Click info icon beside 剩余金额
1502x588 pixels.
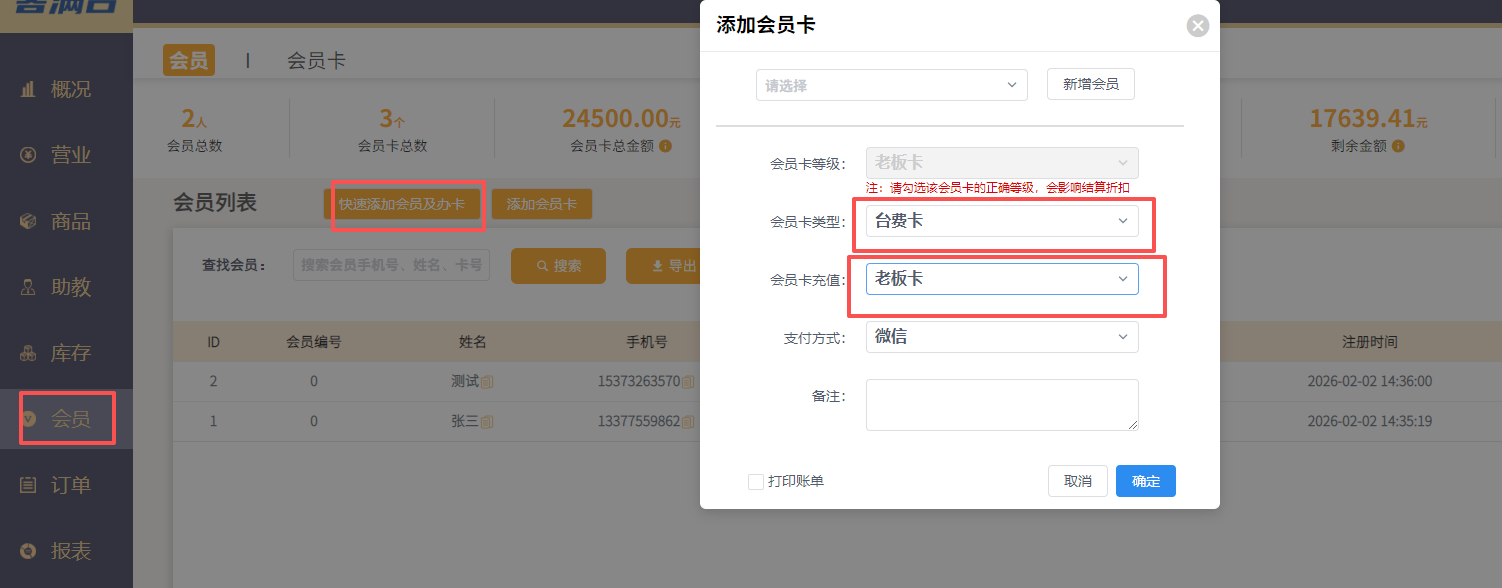pos(1398,146)
